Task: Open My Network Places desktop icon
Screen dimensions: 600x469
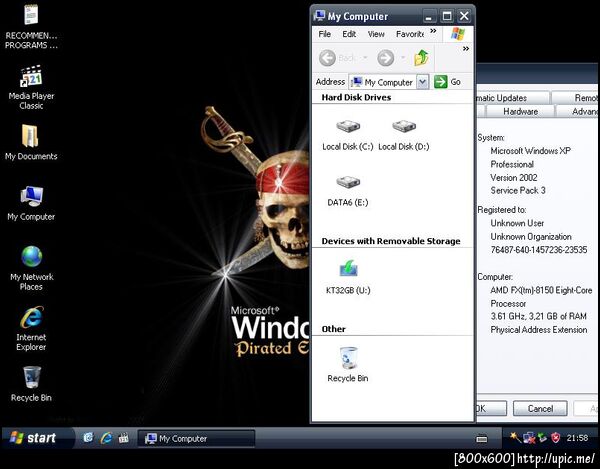Action: pos(31,268)
